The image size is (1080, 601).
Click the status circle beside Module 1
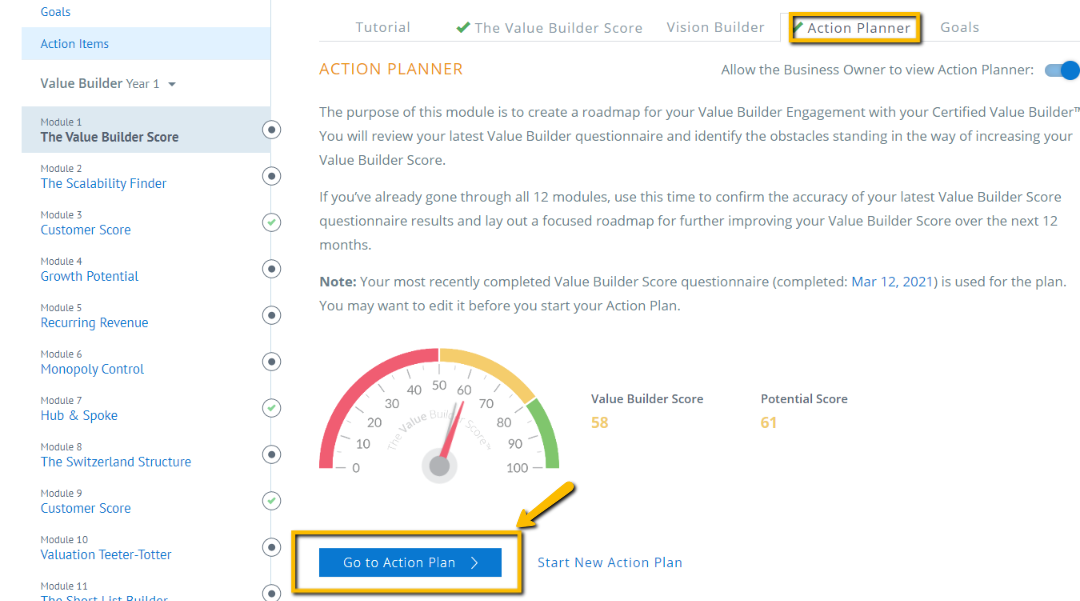(x=271, y=129)
